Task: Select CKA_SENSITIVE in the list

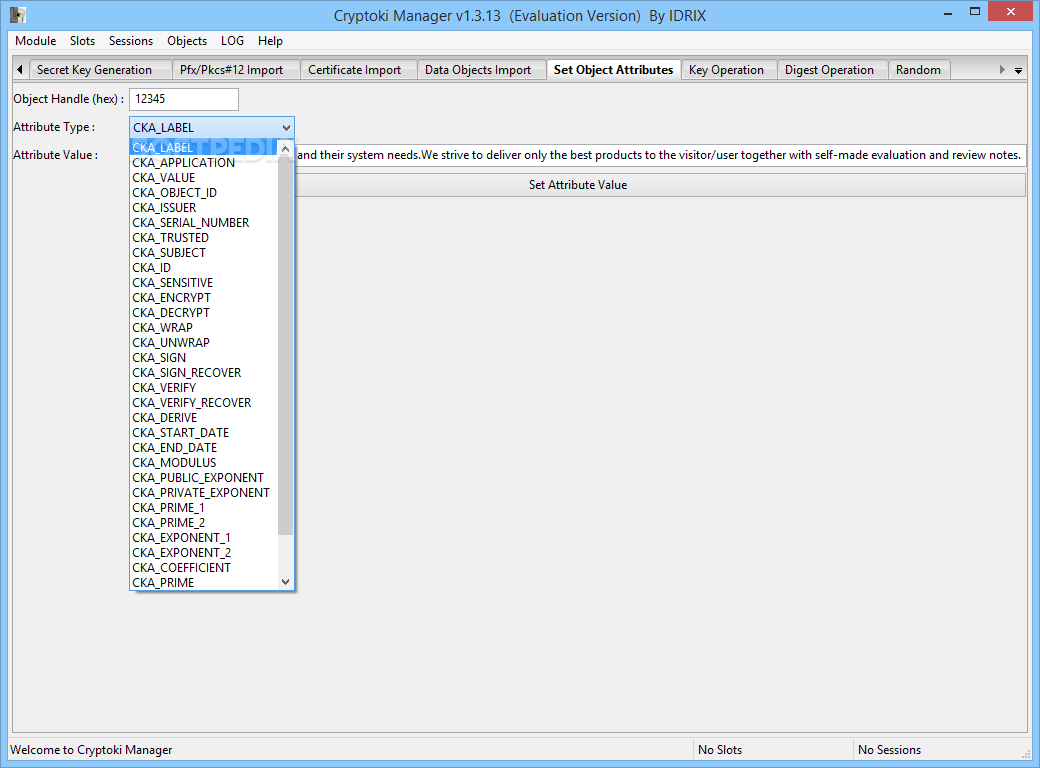Action: click(204, 283)
